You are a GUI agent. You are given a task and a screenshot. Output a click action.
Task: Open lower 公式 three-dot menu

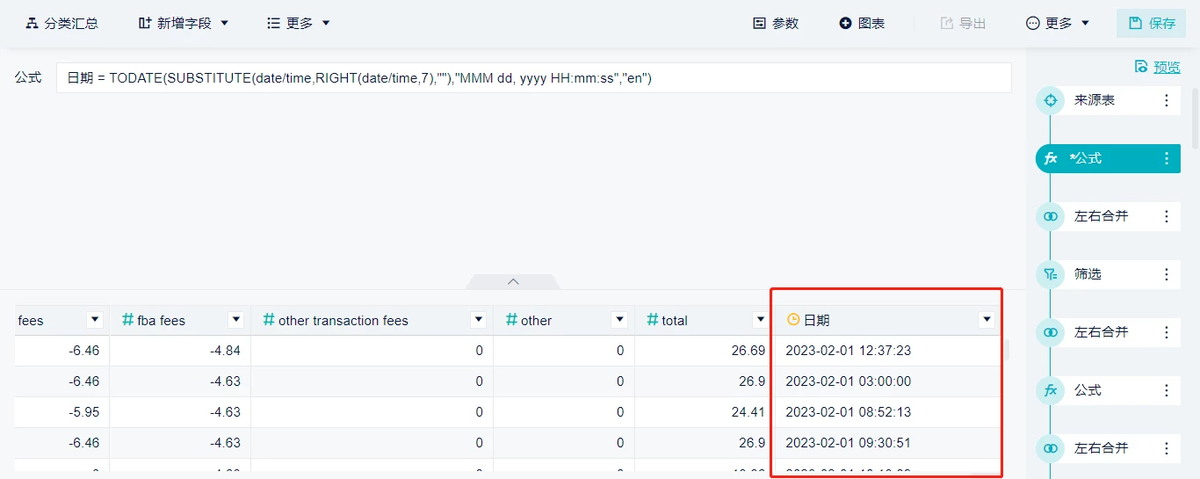tap(1166, 390)
